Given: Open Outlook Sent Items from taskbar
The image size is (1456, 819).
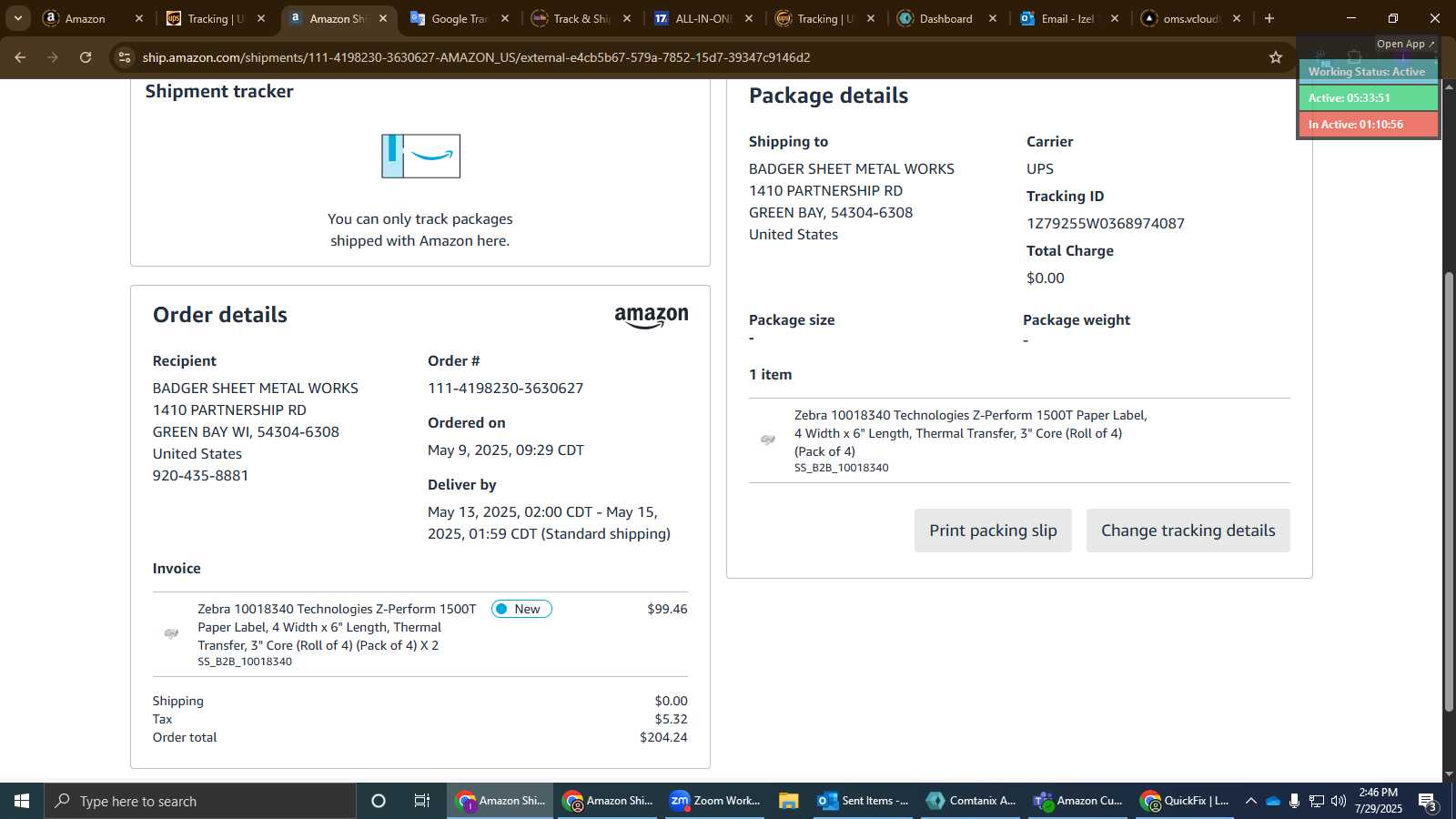Looking at the screenshot, I should [863, 801].
